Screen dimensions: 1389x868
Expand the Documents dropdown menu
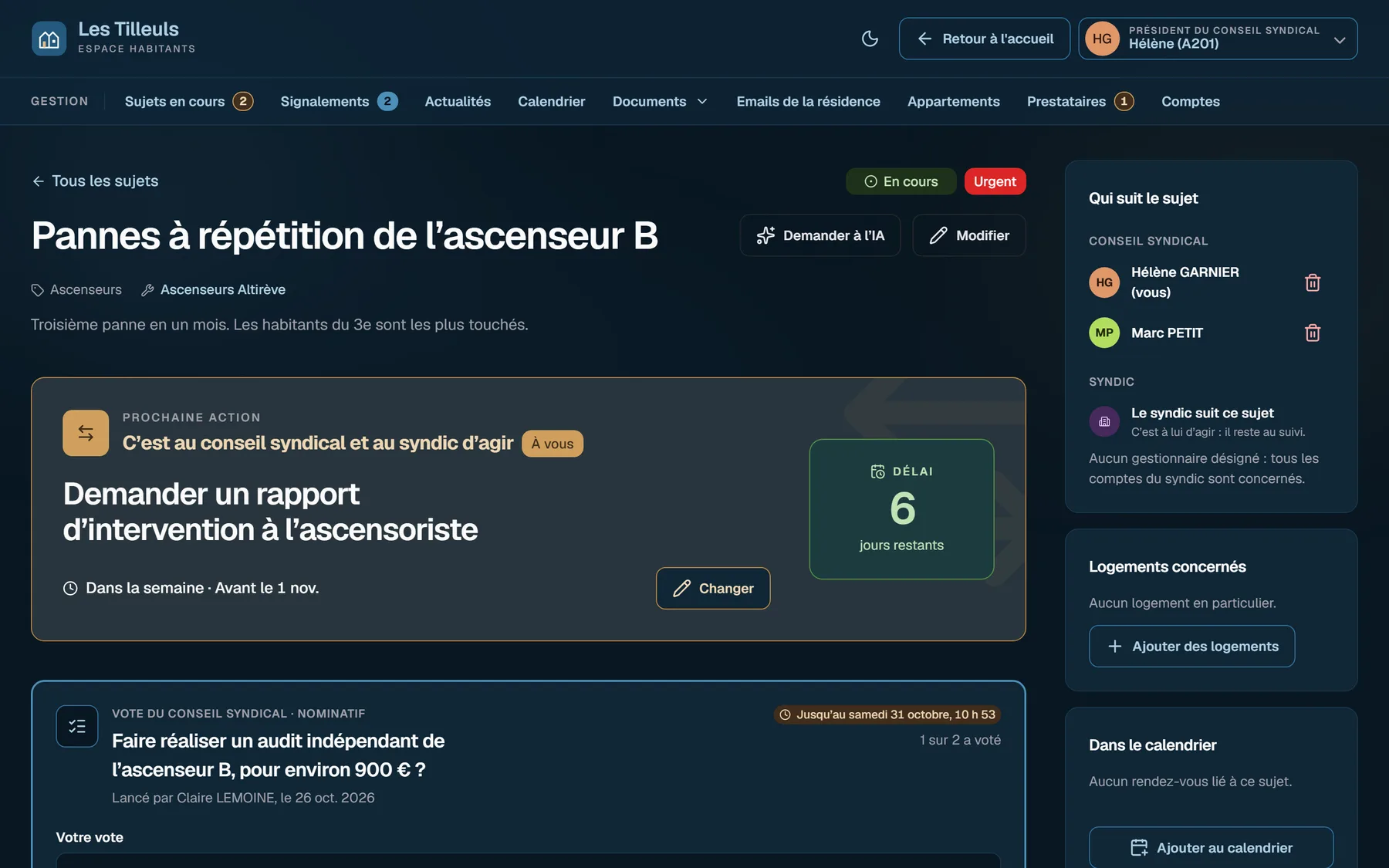coord(661,101)
